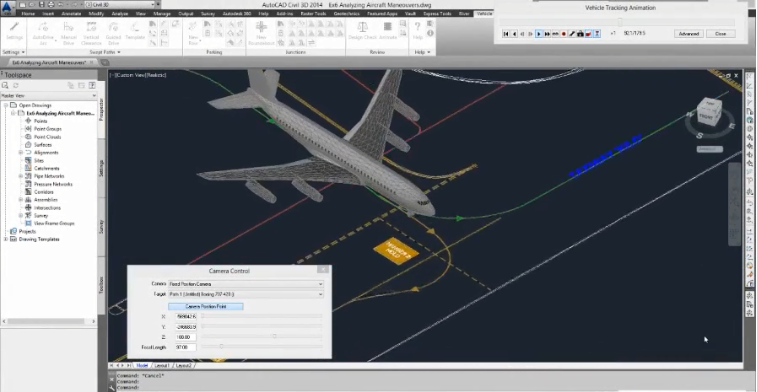Viewport: 757px width, 392px height.
Task: Open Advanced animation options
Action: [x=688, y=34]
